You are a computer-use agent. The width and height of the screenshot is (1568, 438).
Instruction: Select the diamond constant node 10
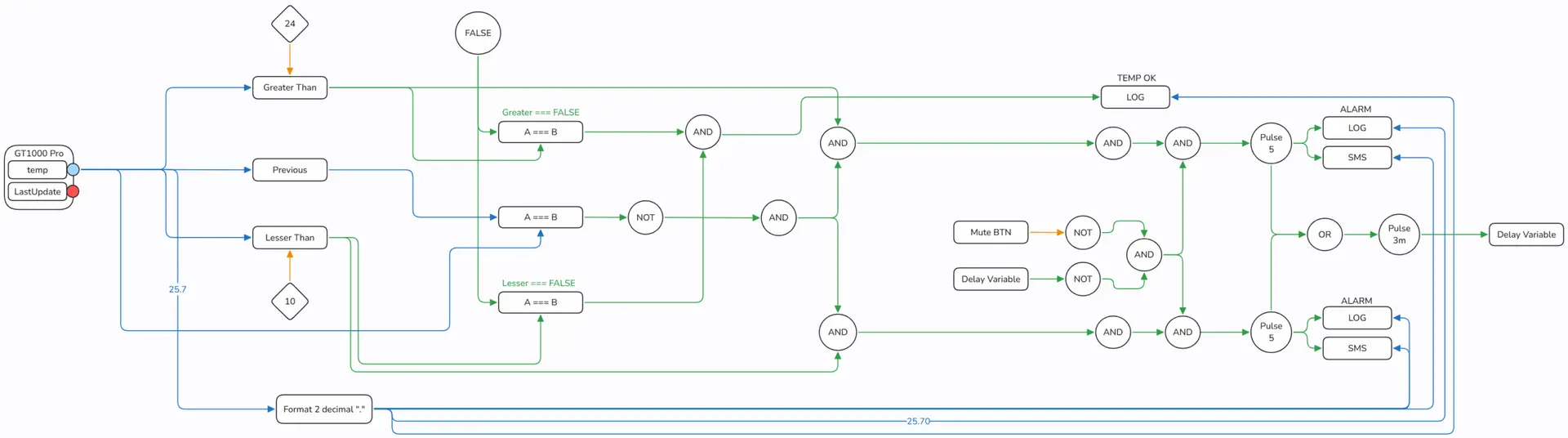point(290,302)
